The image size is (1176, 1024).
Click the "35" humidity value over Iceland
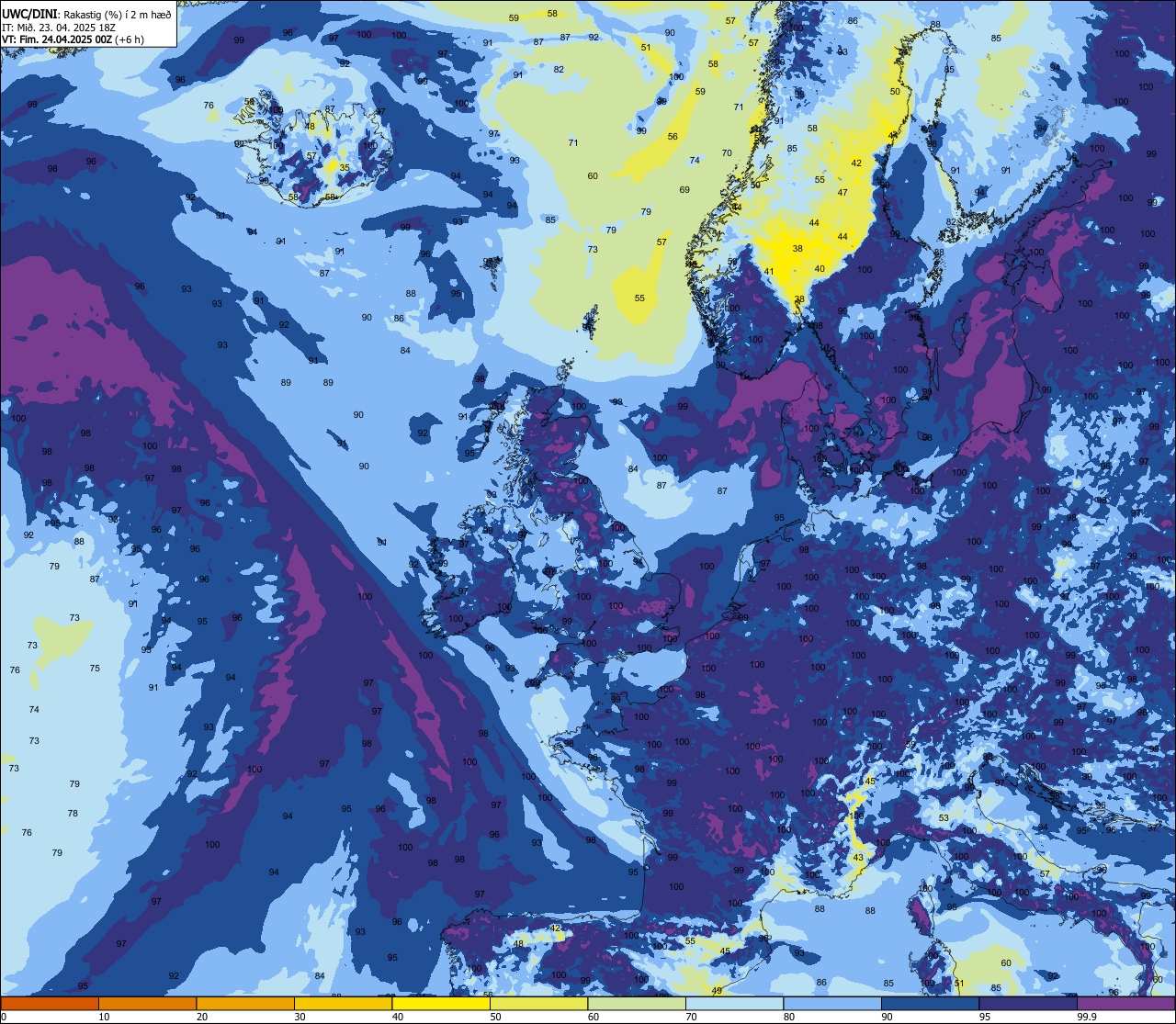tap(345, 167)
